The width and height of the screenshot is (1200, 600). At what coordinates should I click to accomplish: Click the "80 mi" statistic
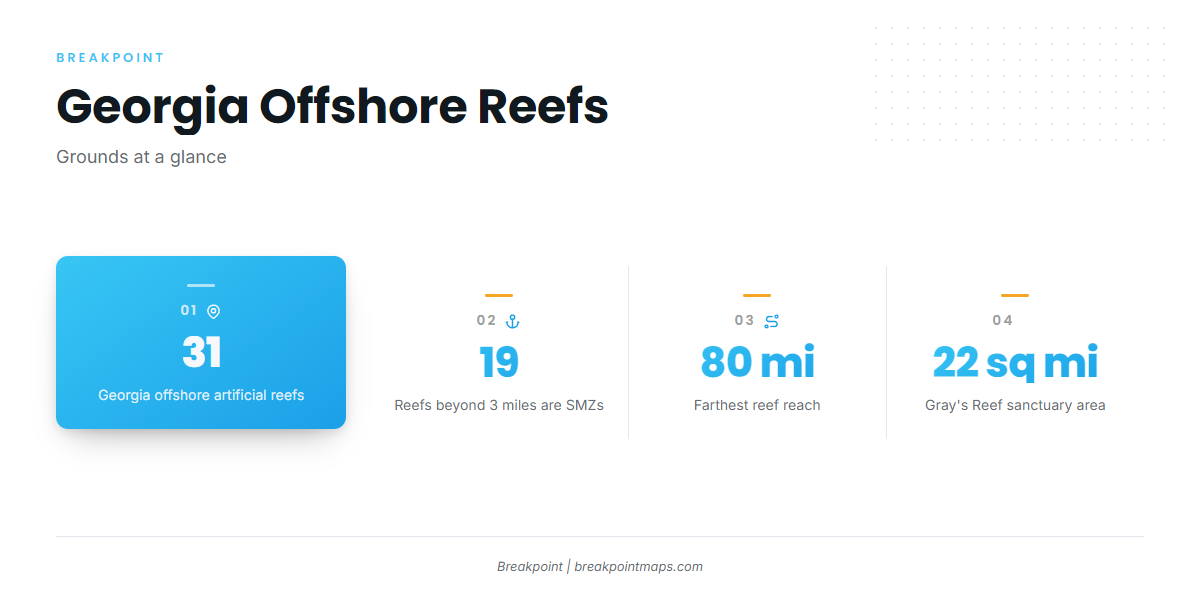coord(757,362)
